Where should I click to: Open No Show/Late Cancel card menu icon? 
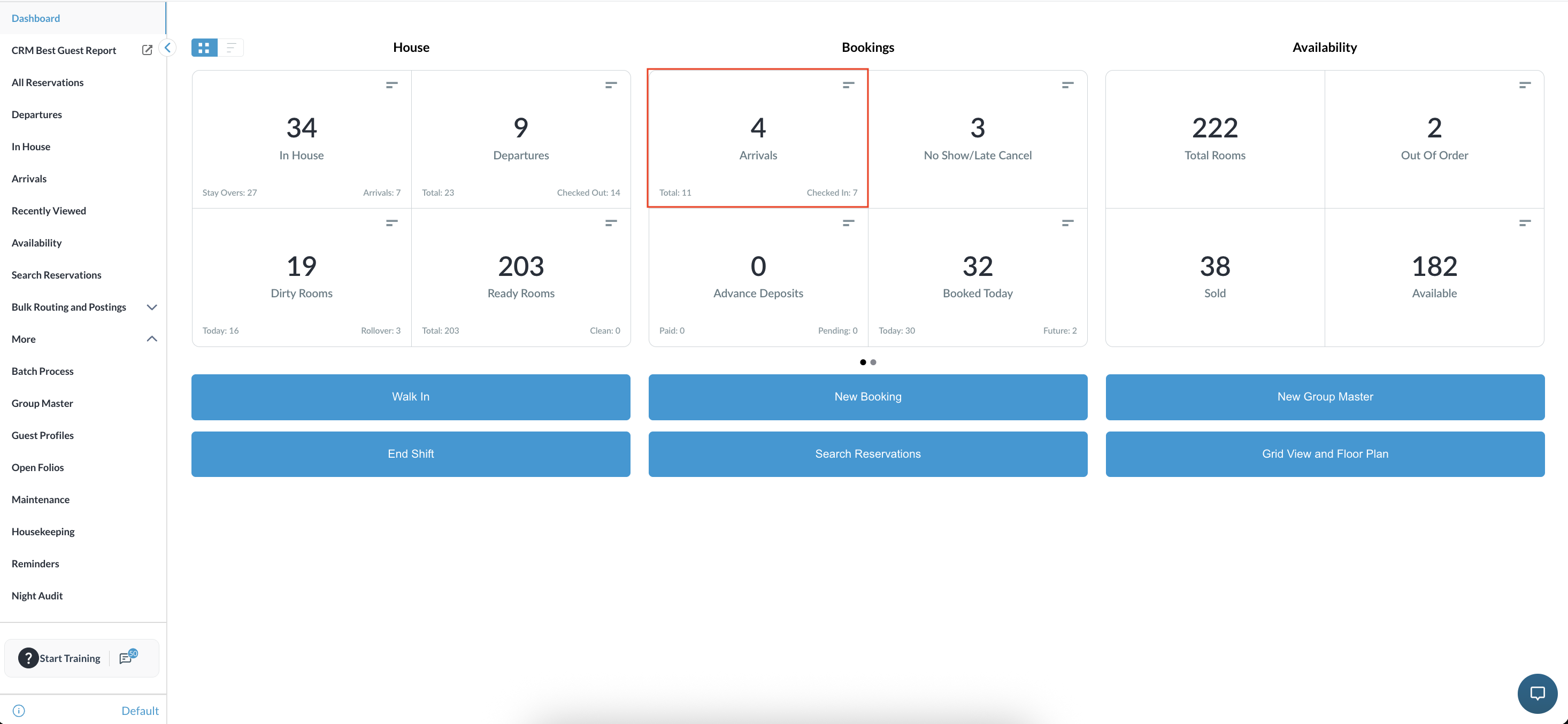tap(1067, 85)
